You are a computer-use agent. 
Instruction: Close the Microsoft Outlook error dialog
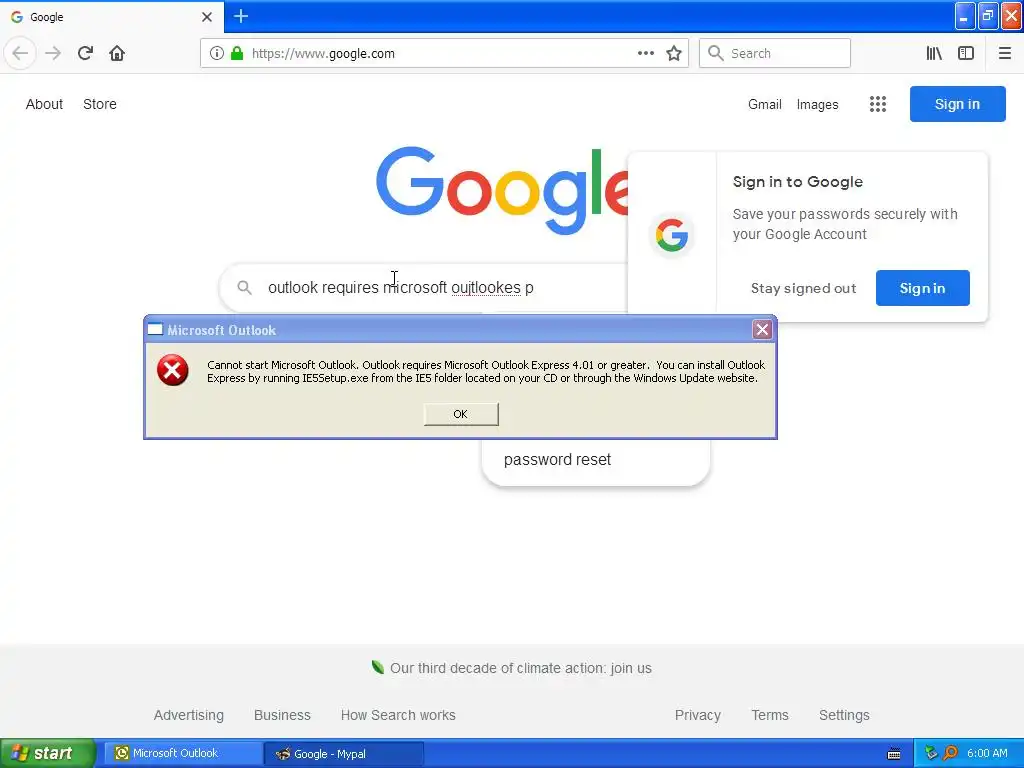761,329
